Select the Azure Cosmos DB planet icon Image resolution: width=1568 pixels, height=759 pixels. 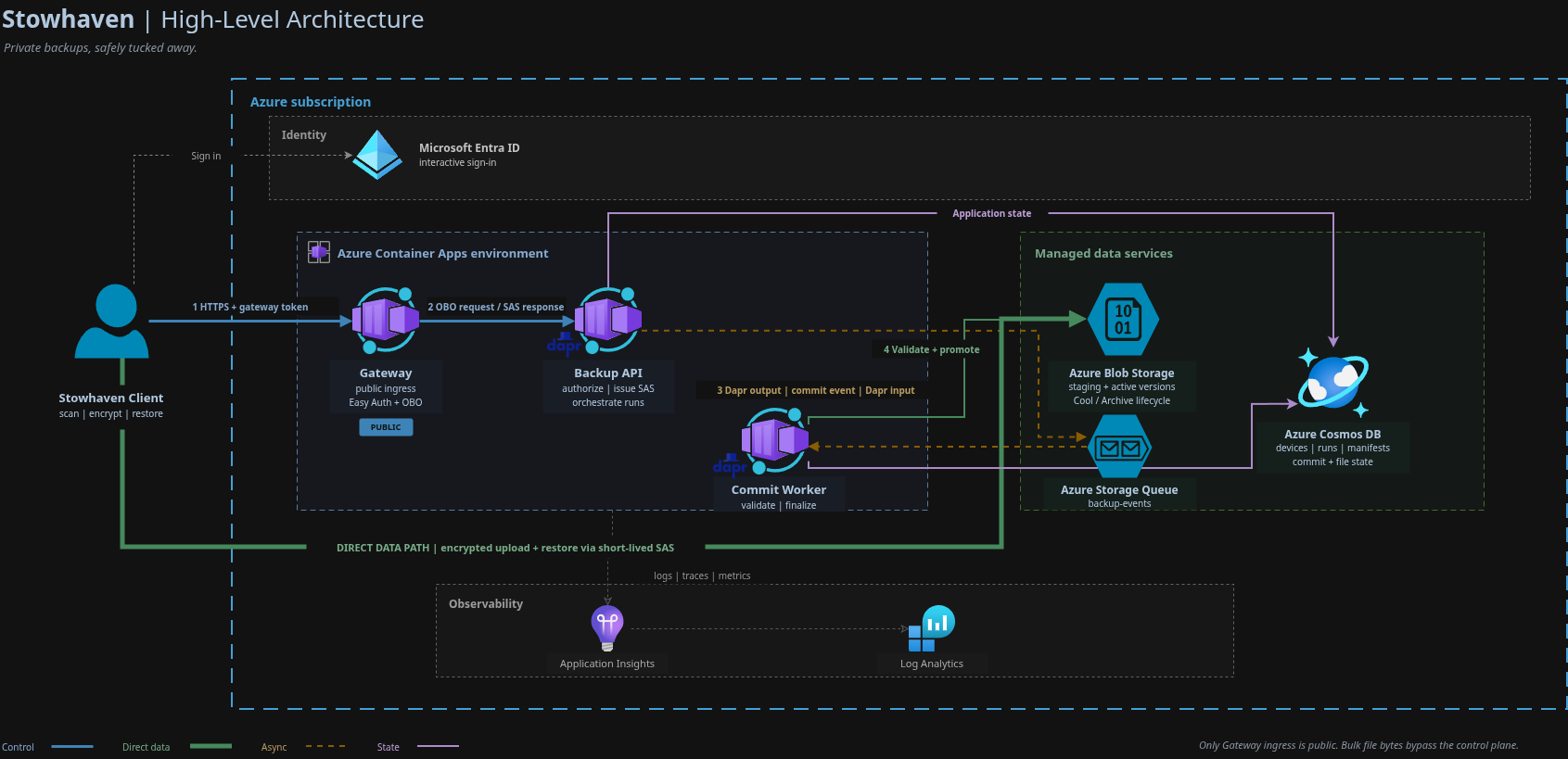click(1333, 382)
